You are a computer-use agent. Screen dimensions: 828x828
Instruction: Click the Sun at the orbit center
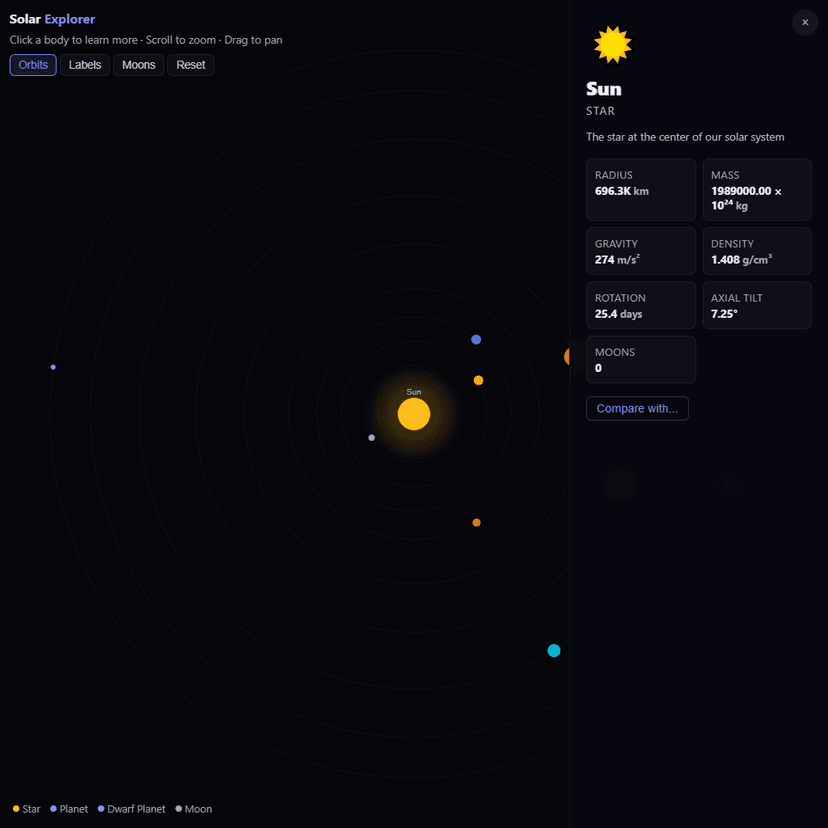(413, 413)
